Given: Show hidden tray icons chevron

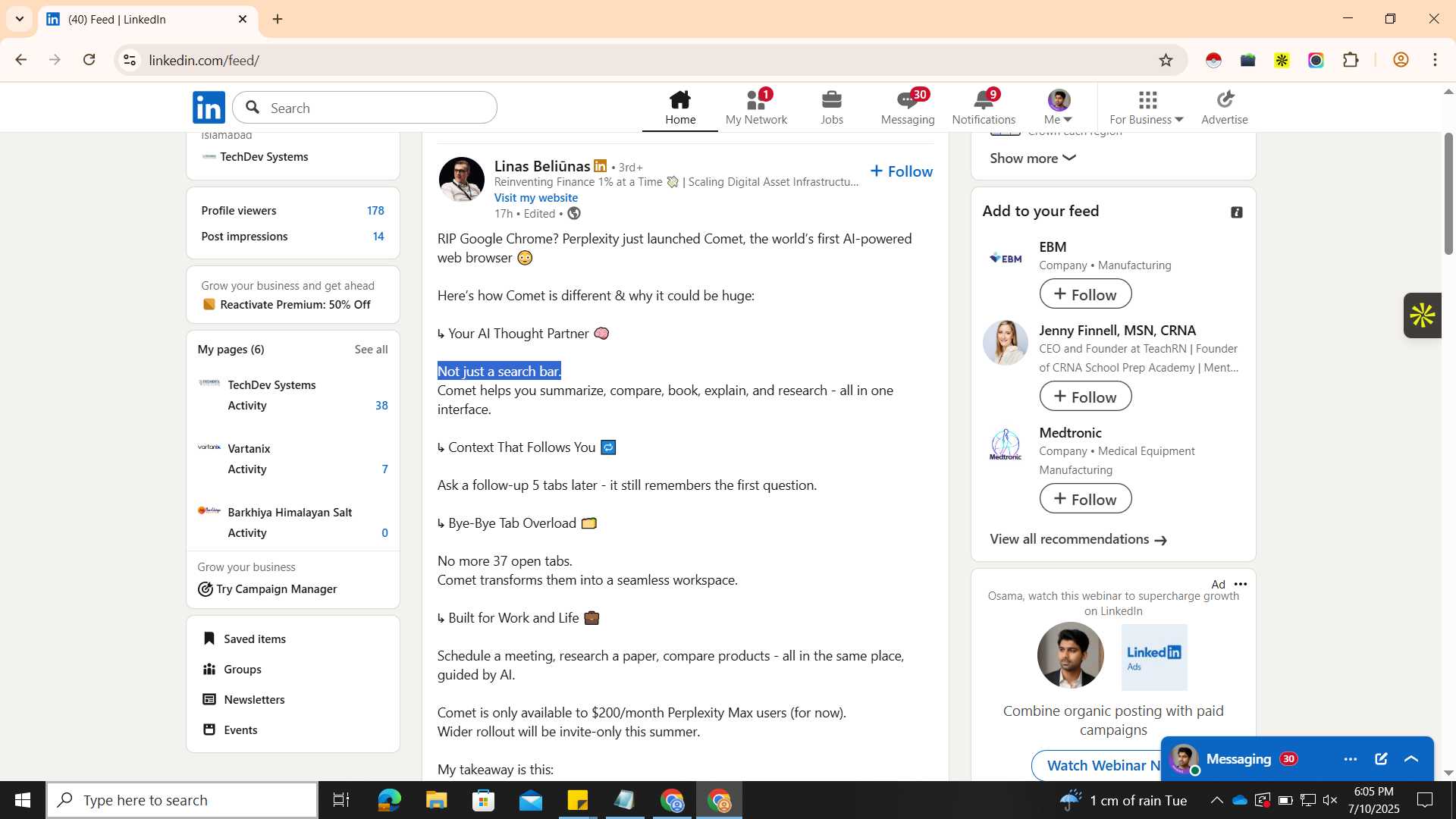Looking at the screenshot, I should 1216,800.
